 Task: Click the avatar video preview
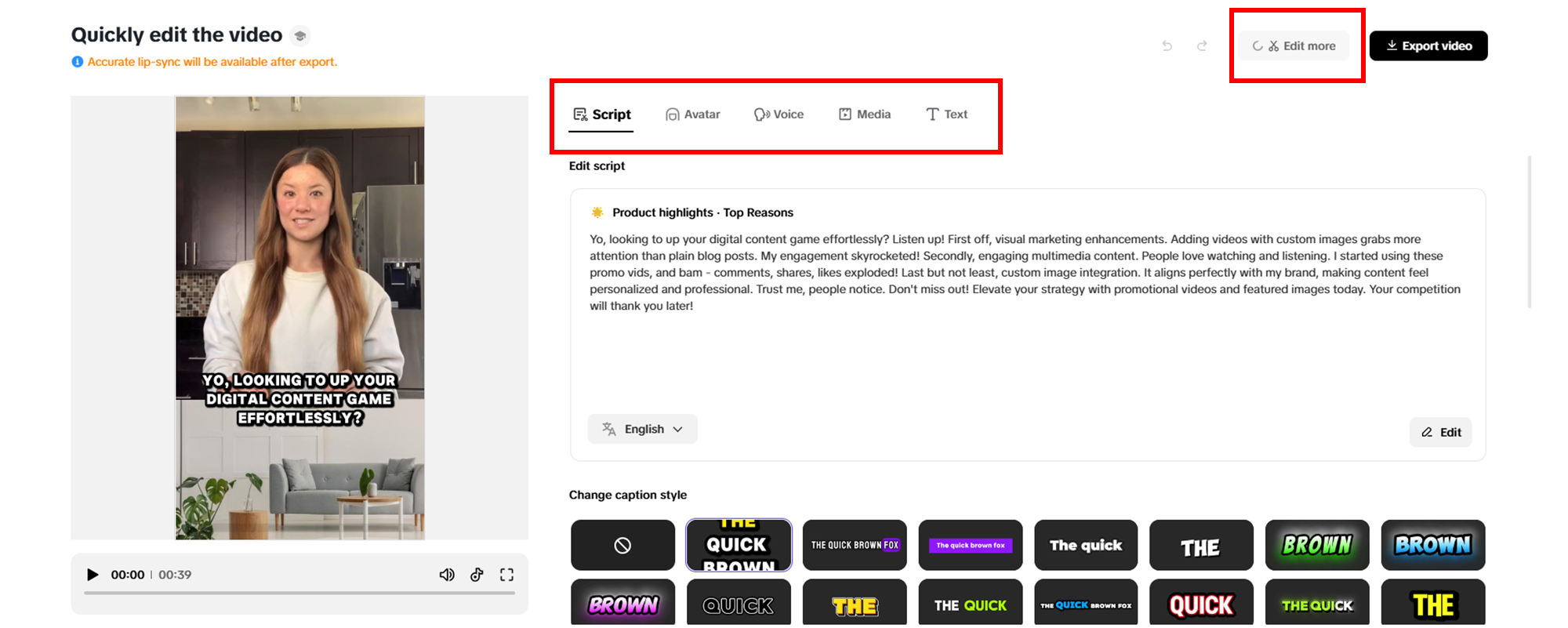[300, 318]
